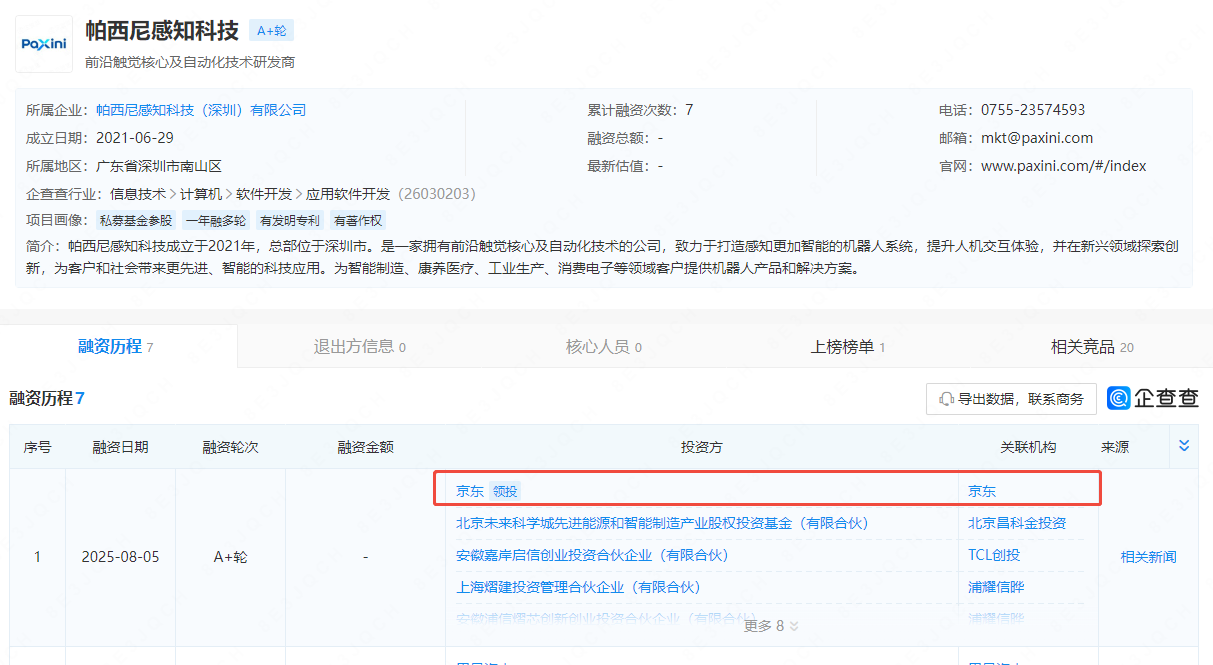
Task: Open the 相关竞品 tab
Action: [1092, 347]
